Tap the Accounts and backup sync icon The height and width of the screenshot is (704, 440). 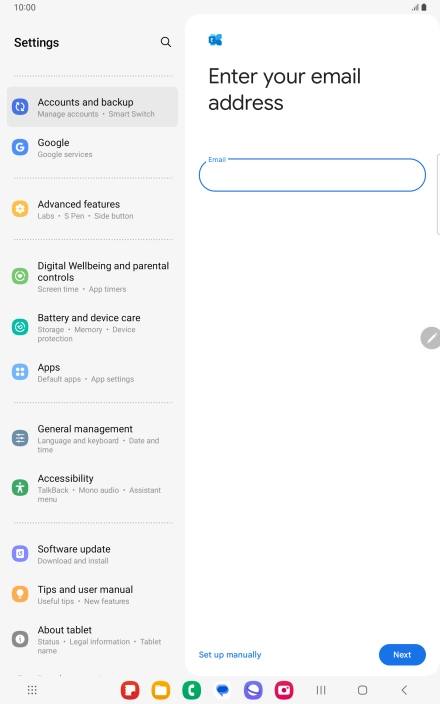point(20,107)
